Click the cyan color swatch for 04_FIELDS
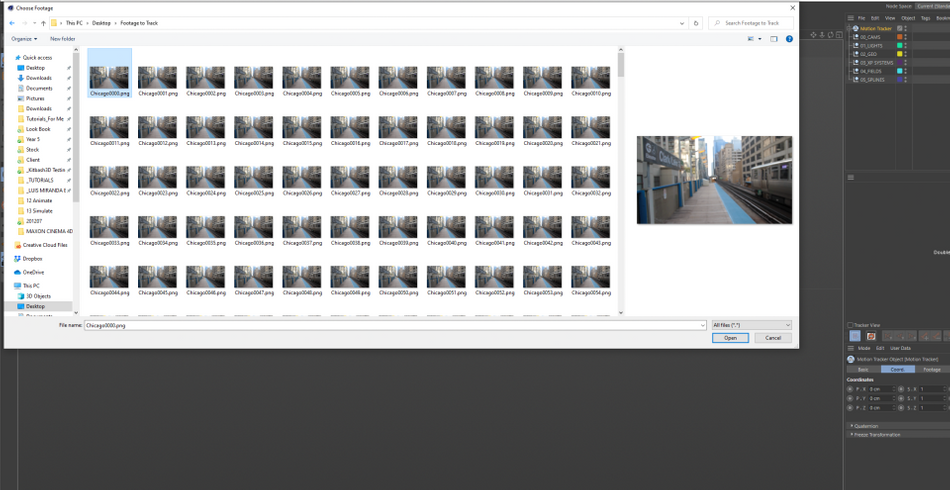 (900, 71)
